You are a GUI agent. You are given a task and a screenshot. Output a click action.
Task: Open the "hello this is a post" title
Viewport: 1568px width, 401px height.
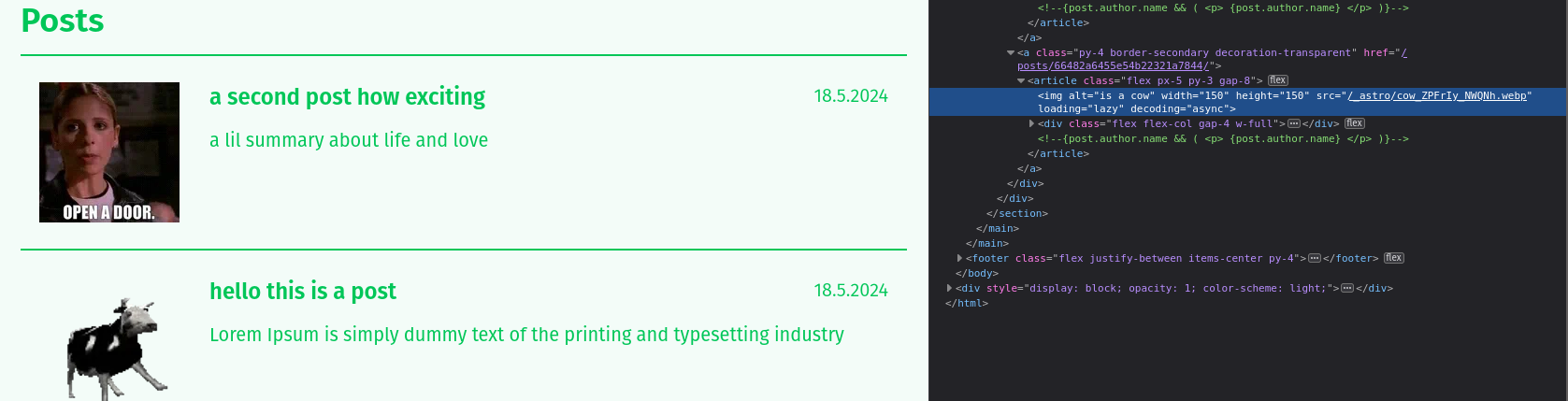point(302,292)
